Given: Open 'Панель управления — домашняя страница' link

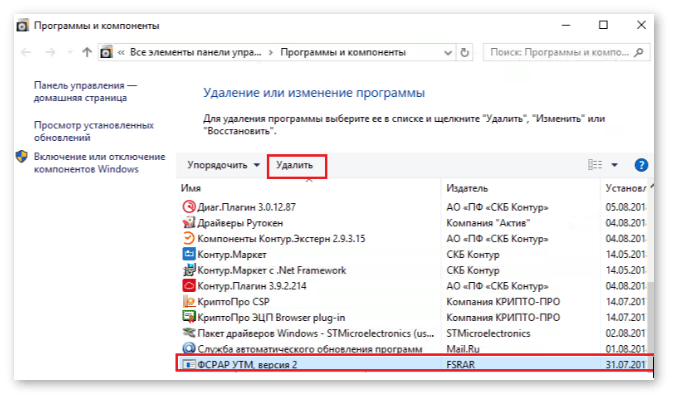Looking at the screenshot, I should (85, 91).
